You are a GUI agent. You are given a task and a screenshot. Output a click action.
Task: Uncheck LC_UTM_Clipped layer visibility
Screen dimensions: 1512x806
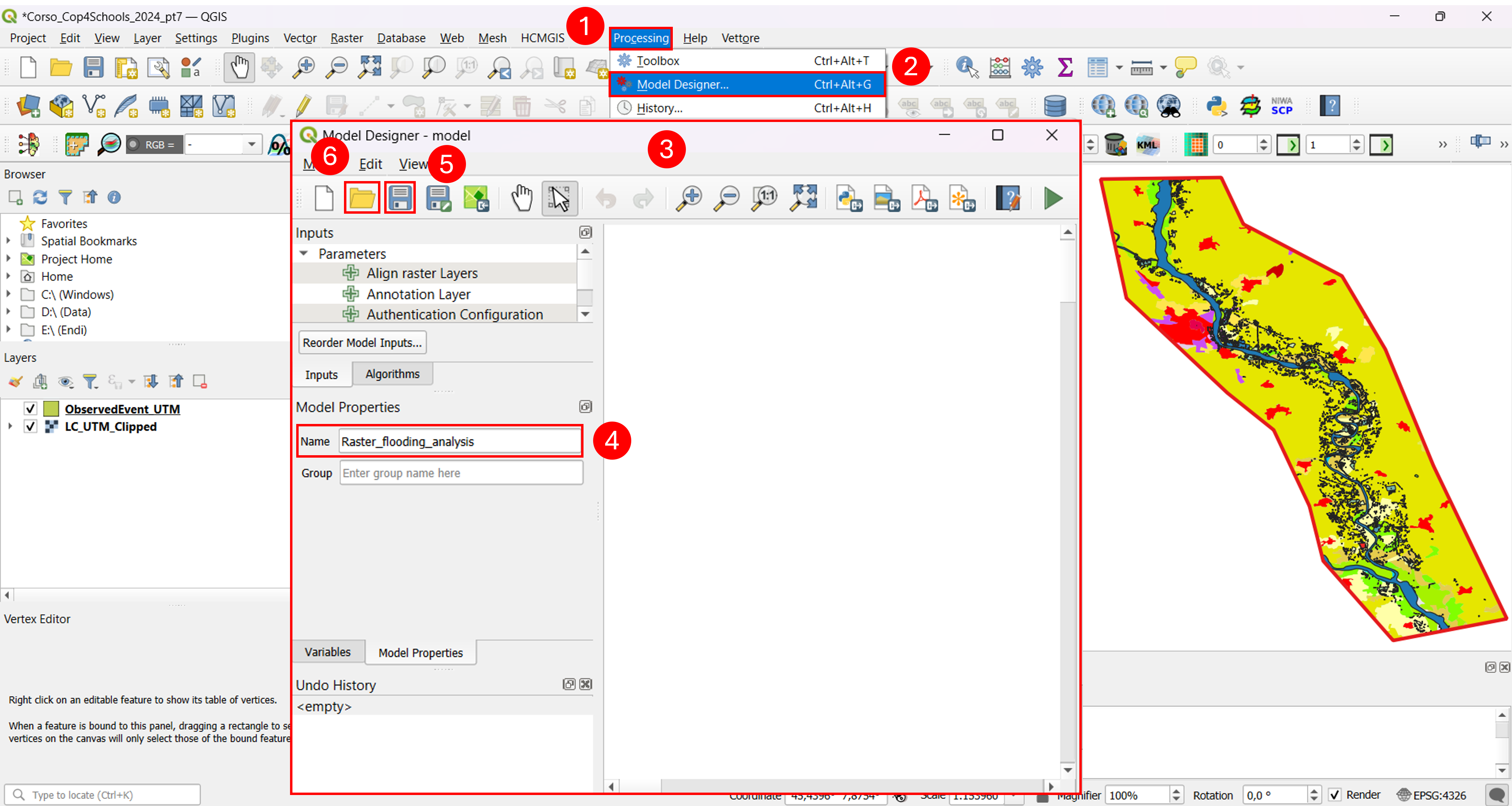coord(30,426)
